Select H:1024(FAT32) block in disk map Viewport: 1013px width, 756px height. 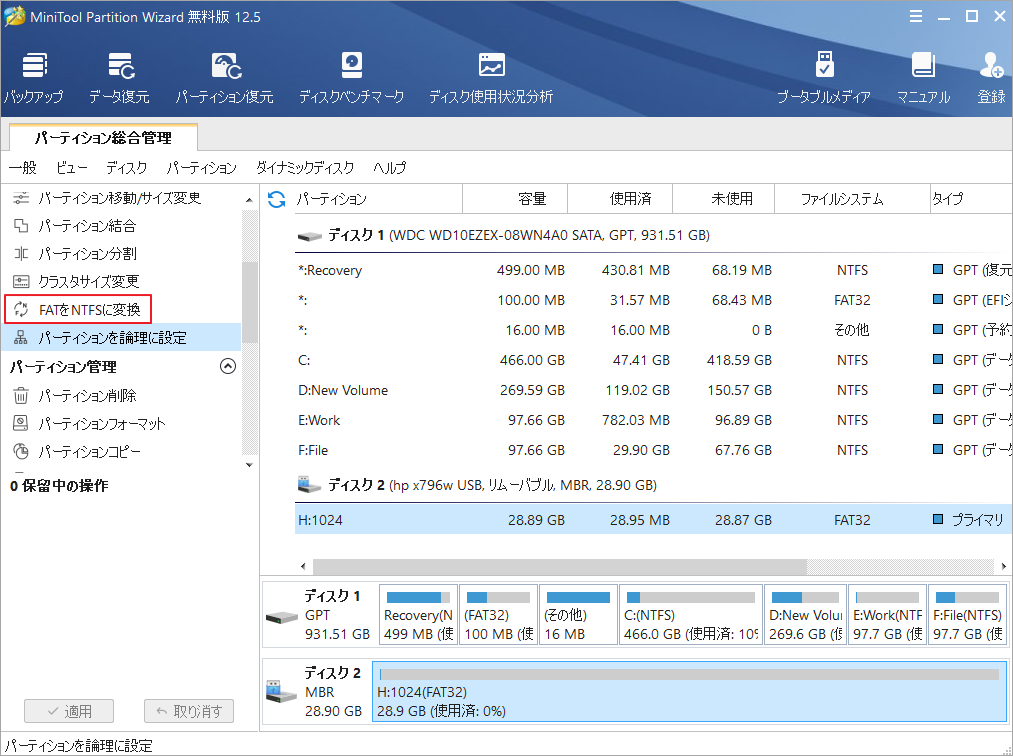click(x=689, y=691)
